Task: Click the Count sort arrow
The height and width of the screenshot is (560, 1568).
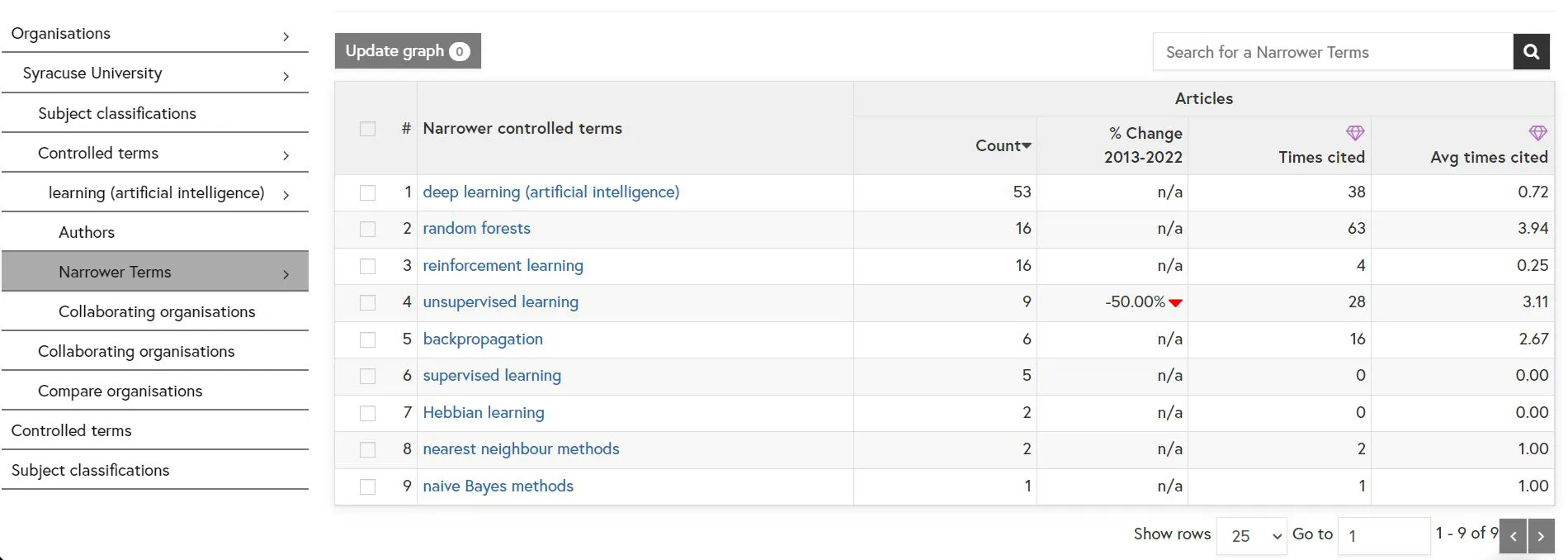Action: pyautogui.click(x=1027, y=146)
